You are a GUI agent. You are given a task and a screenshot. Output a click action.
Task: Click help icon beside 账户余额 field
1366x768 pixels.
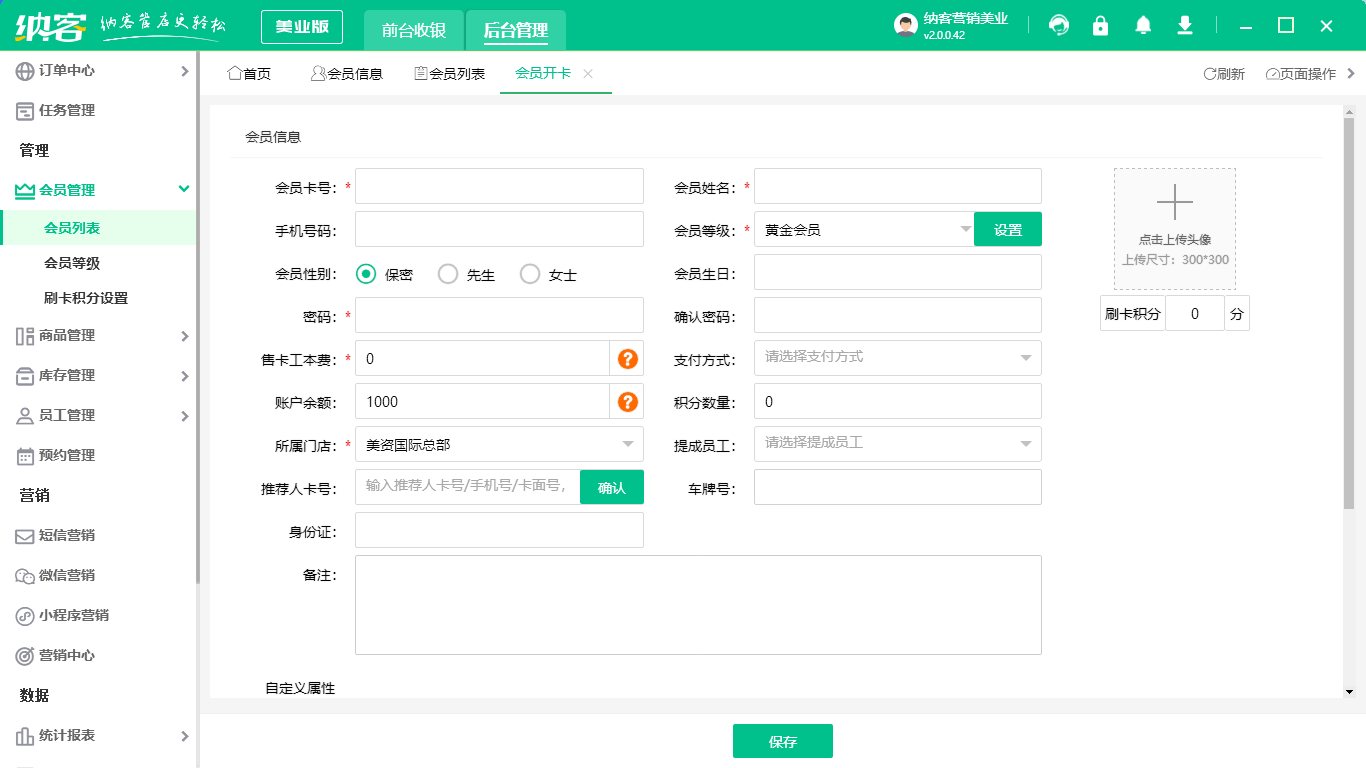pyautogui.click(x=627, y=402)
